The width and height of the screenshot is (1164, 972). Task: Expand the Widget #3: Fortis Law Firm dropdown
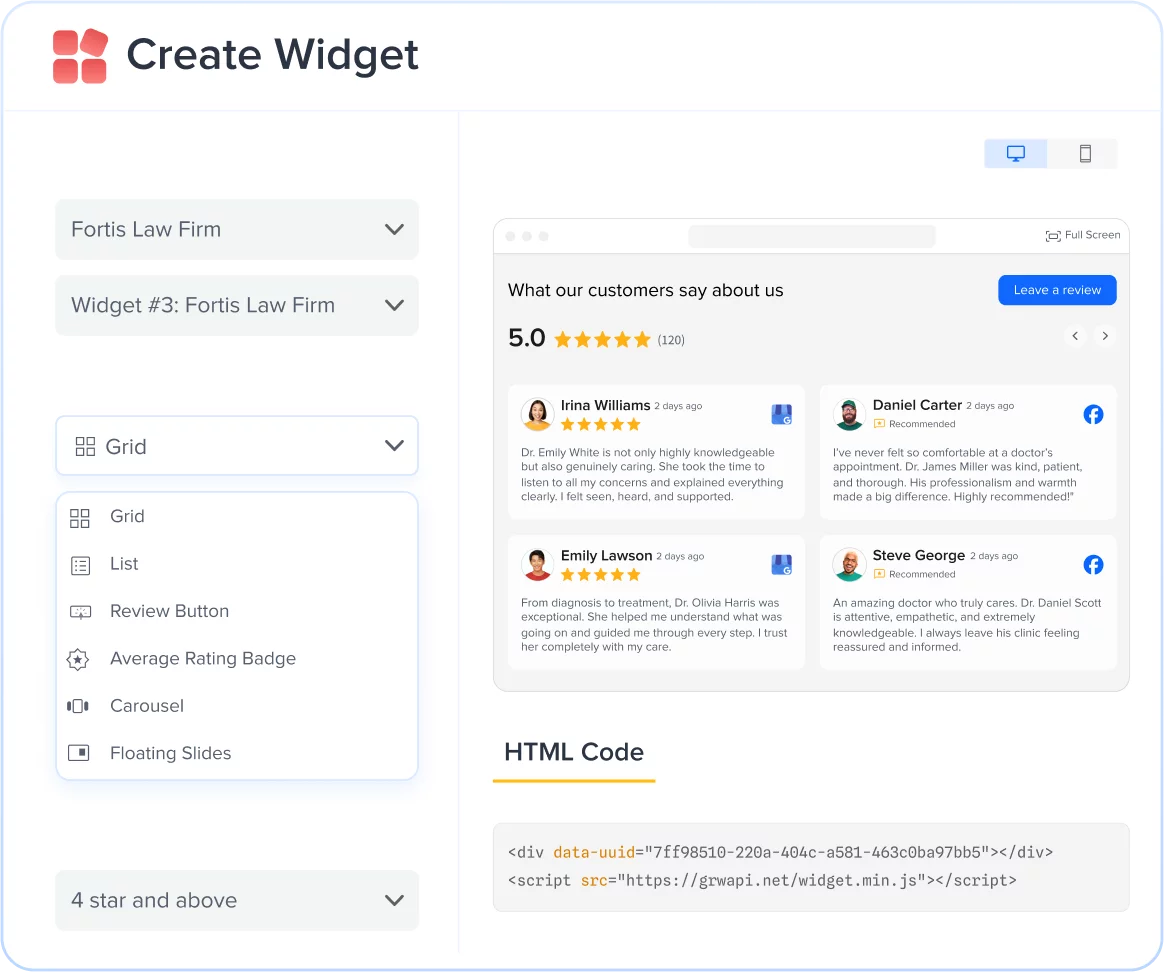pyautogui.click(x=236, y=305)
